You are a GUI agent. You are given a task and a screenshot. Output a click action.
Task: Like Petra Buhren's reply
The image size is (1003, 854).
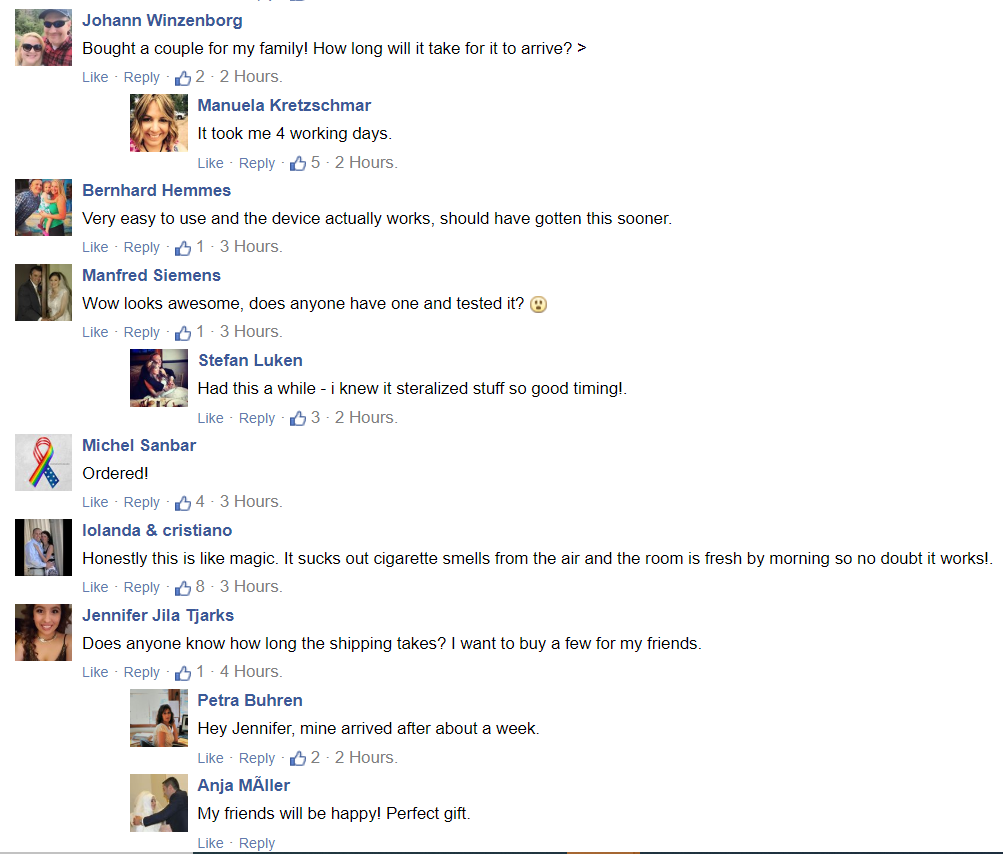[210, 758]
